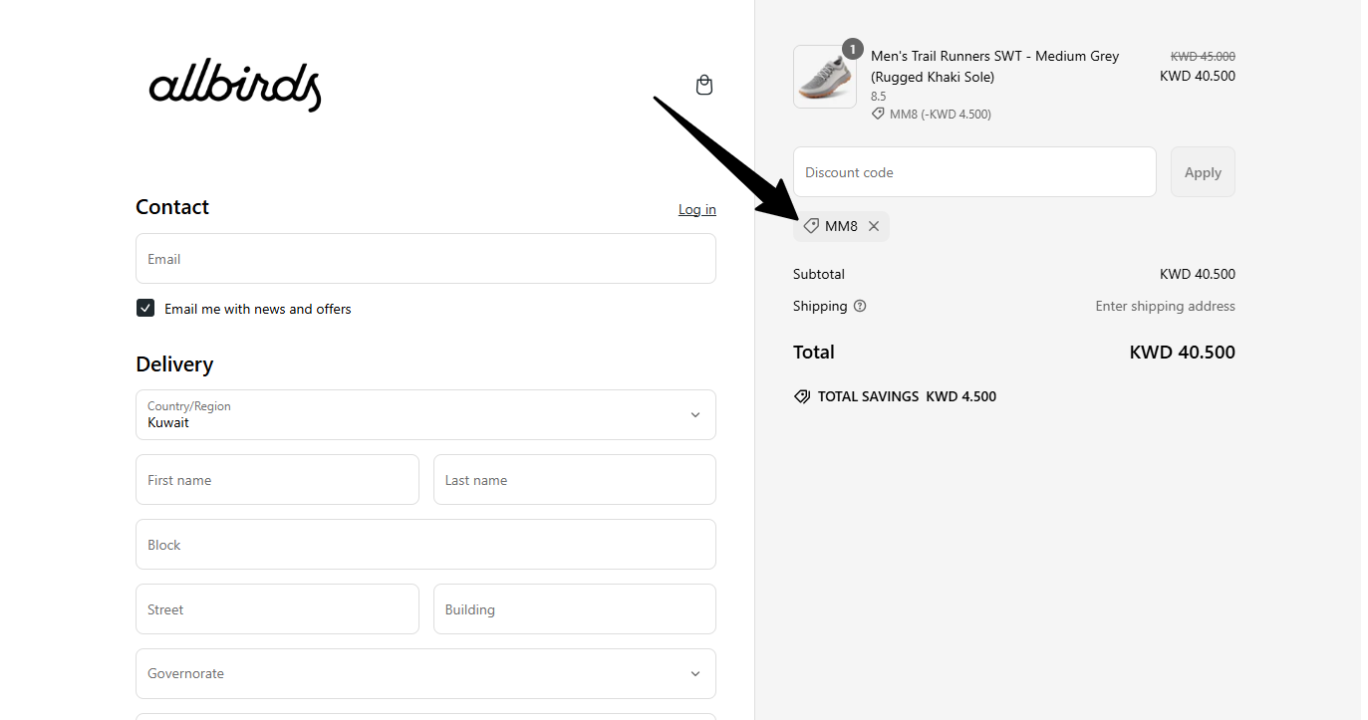Click into the Email field
Viewport: 1368px width, 720px height.
coord(426,259)
